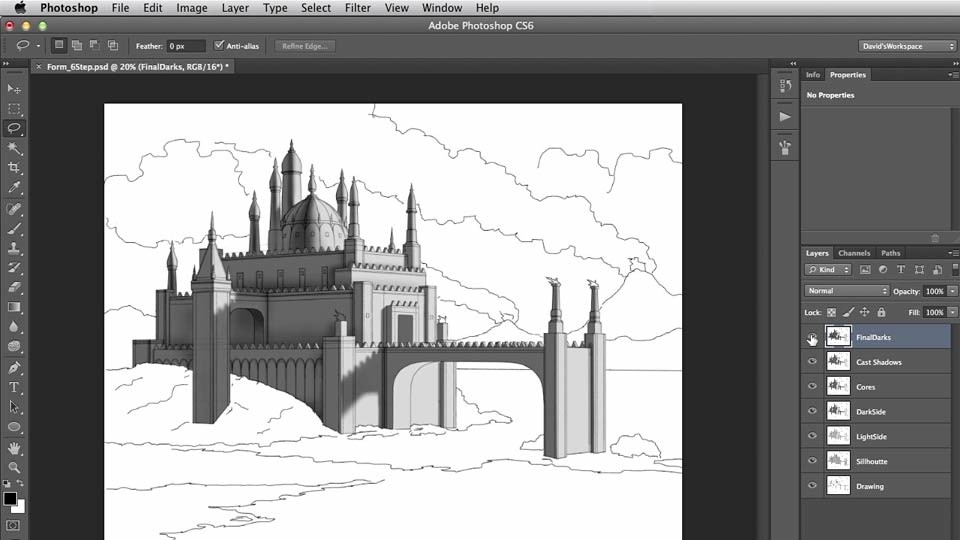Uncheck the Anti-alias checkbox
960x540 pixels.
point(219,45)
